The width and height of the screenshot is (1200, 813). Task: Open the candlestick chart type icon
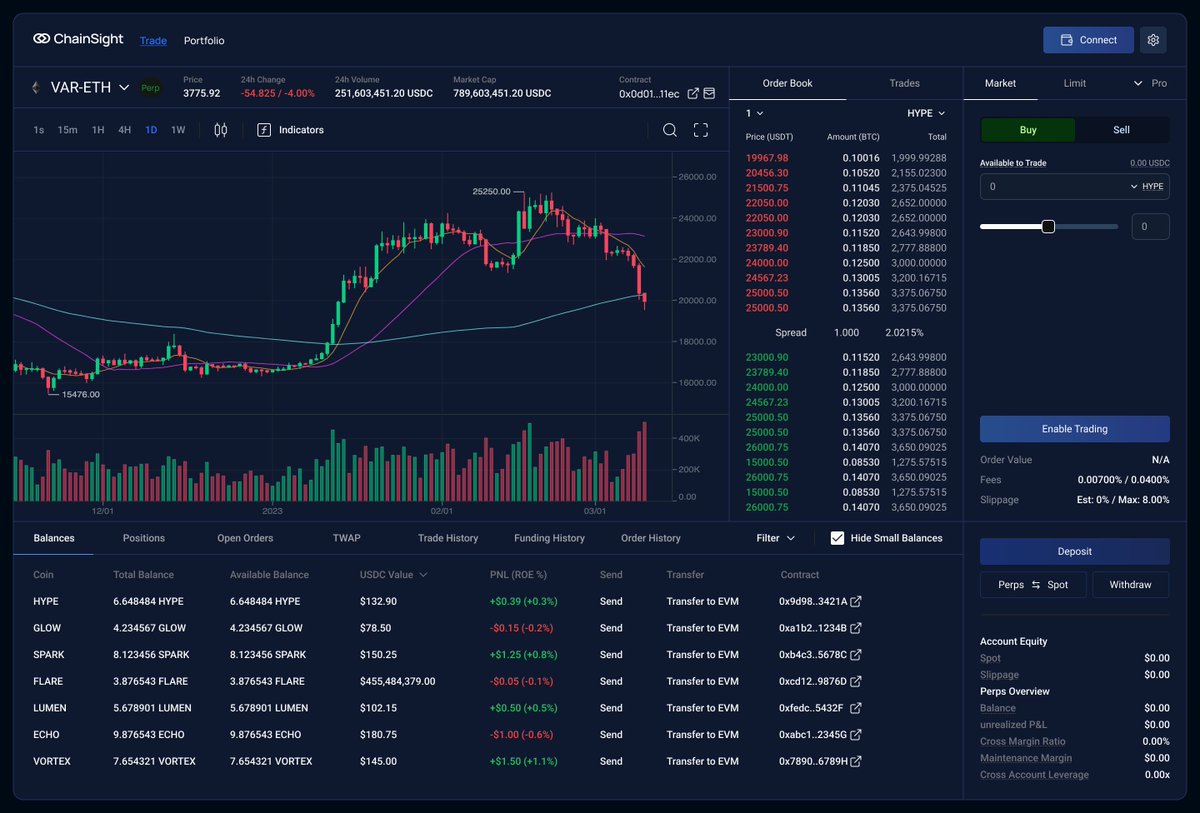point(221,130)
